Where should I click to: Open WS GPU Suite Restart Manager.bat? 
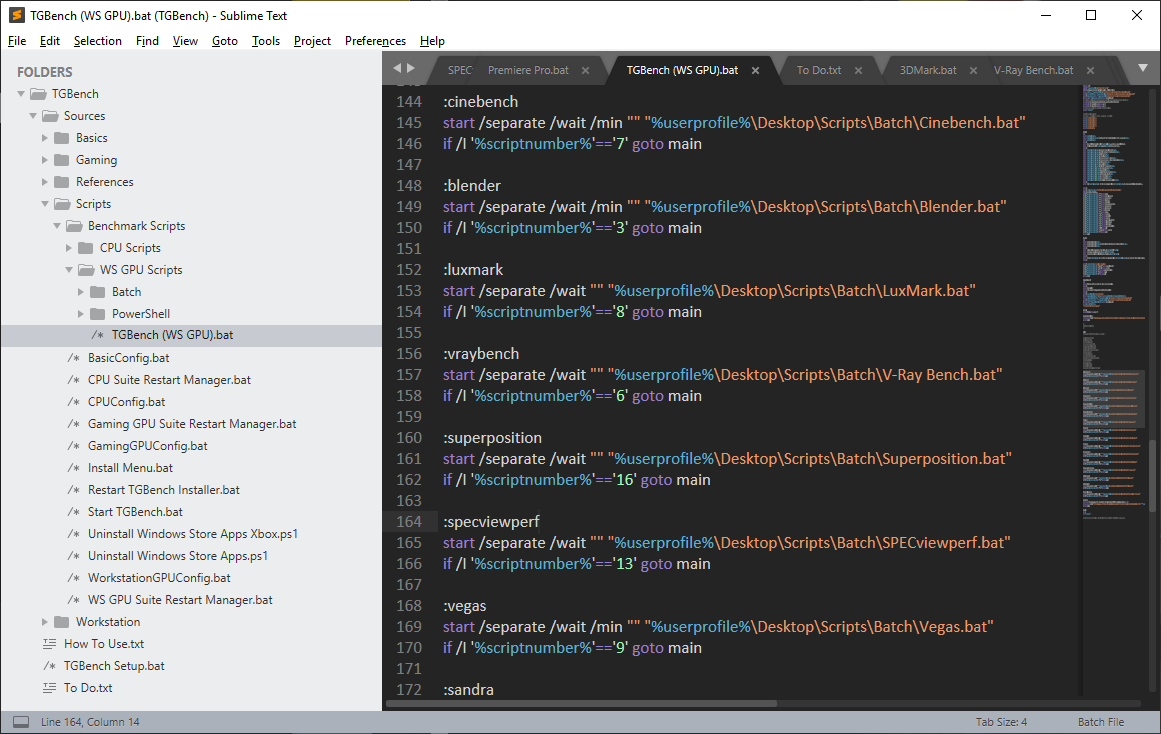click(x=180, y=600)
